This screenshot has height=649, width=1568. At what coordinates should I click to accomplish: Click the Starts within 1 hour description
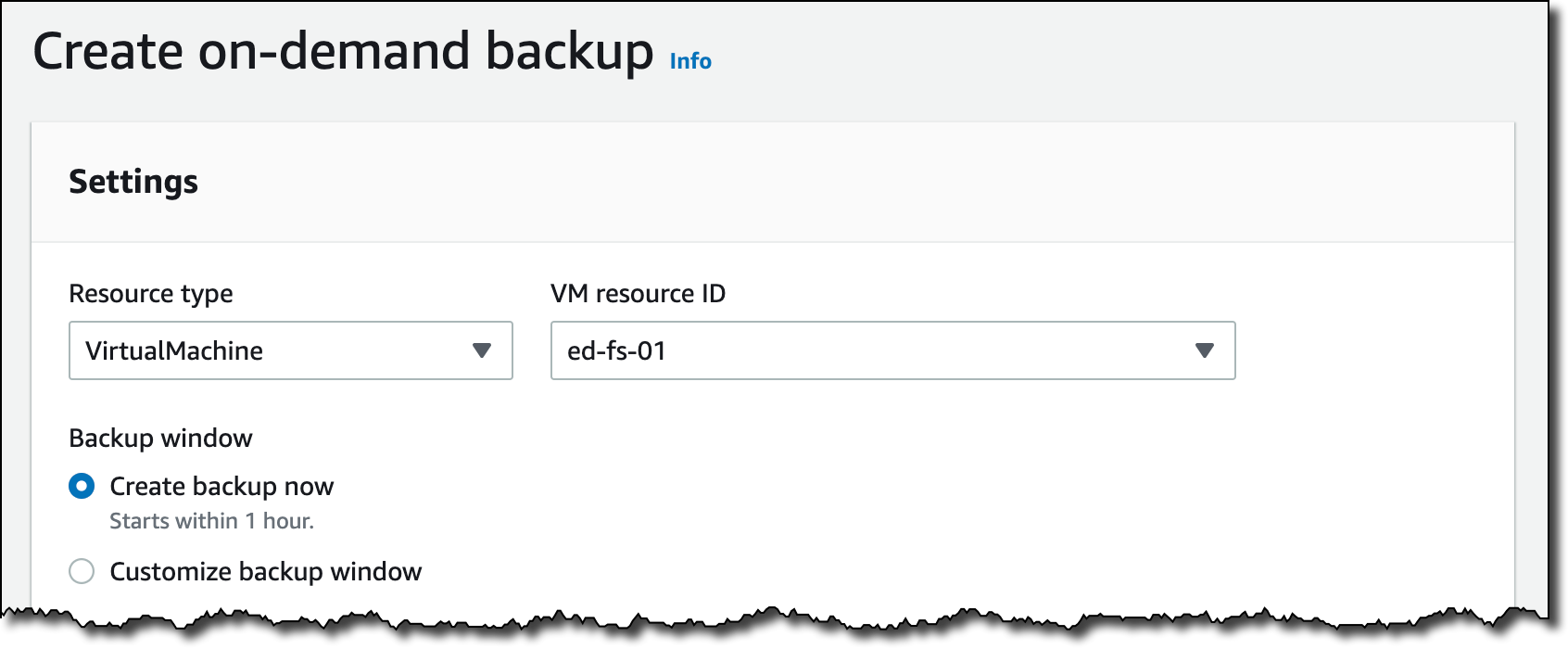coord(211,521)
